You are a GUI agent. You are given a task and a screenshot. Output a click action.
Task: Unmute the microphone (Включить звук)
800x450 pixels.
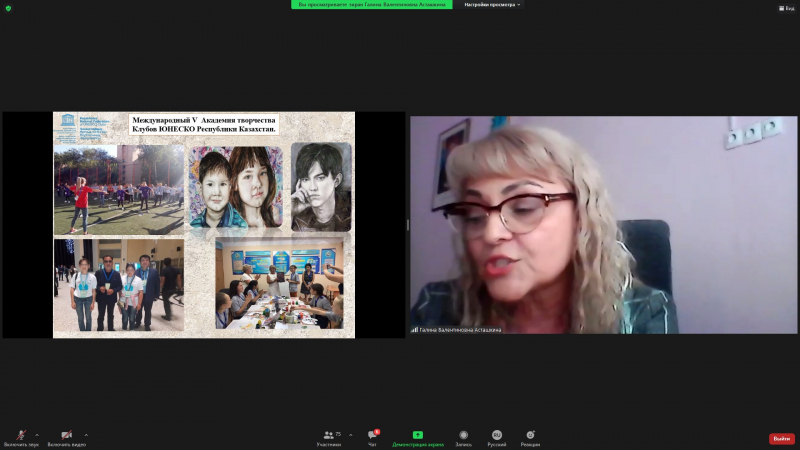20,437
